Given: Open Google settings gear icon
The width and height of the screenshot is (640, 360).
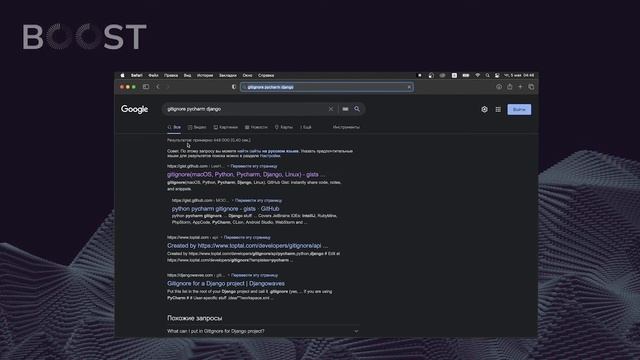Looking at the screenshot, I should (484, 109).
